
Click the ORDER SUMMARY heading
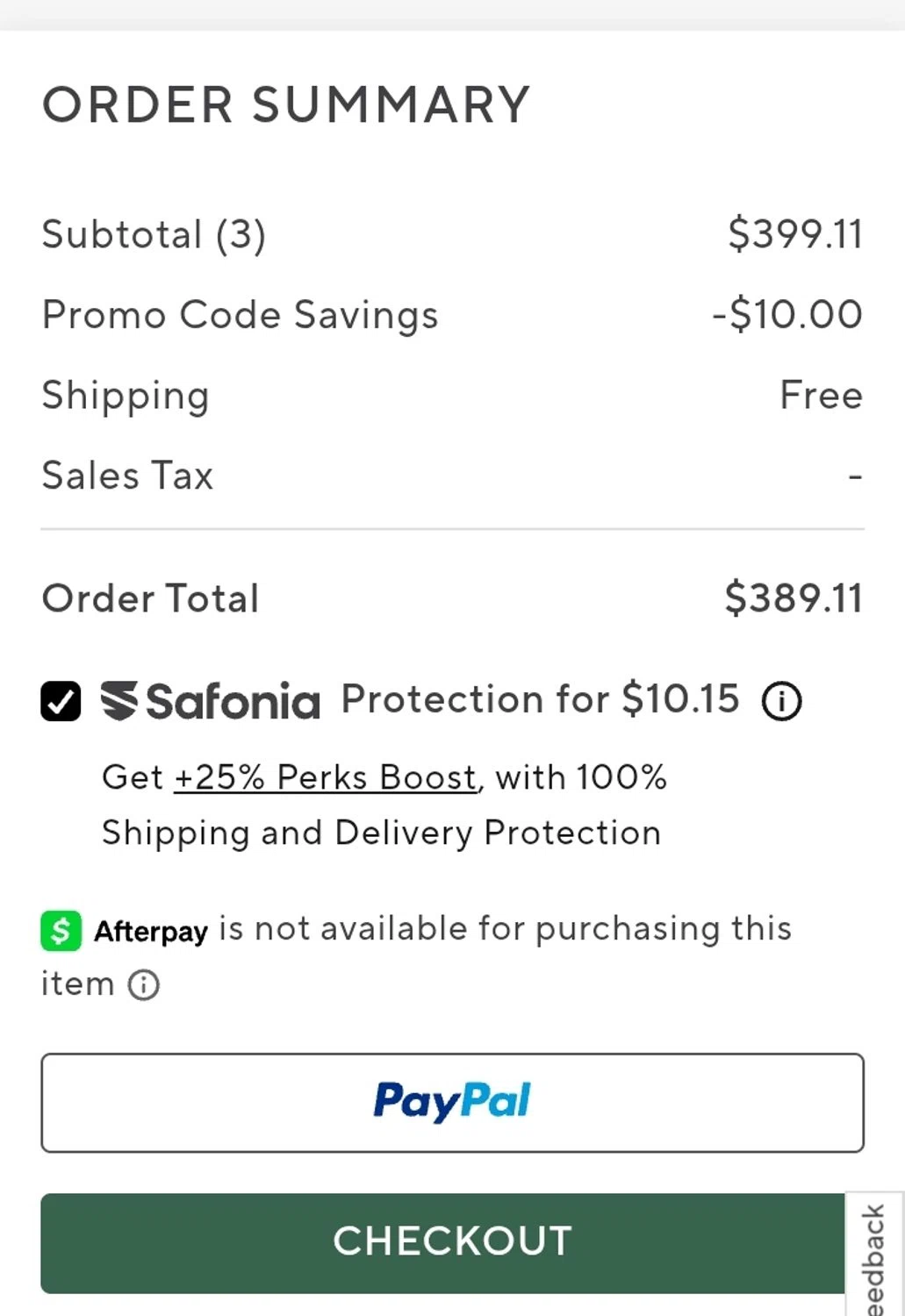(286, 105)
